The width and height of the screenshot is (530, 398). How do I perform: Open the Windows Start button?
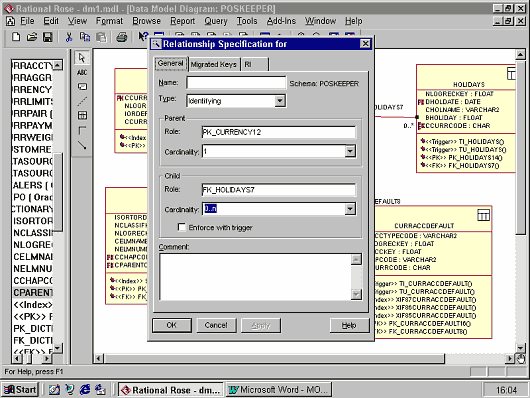tap(21, 390)
